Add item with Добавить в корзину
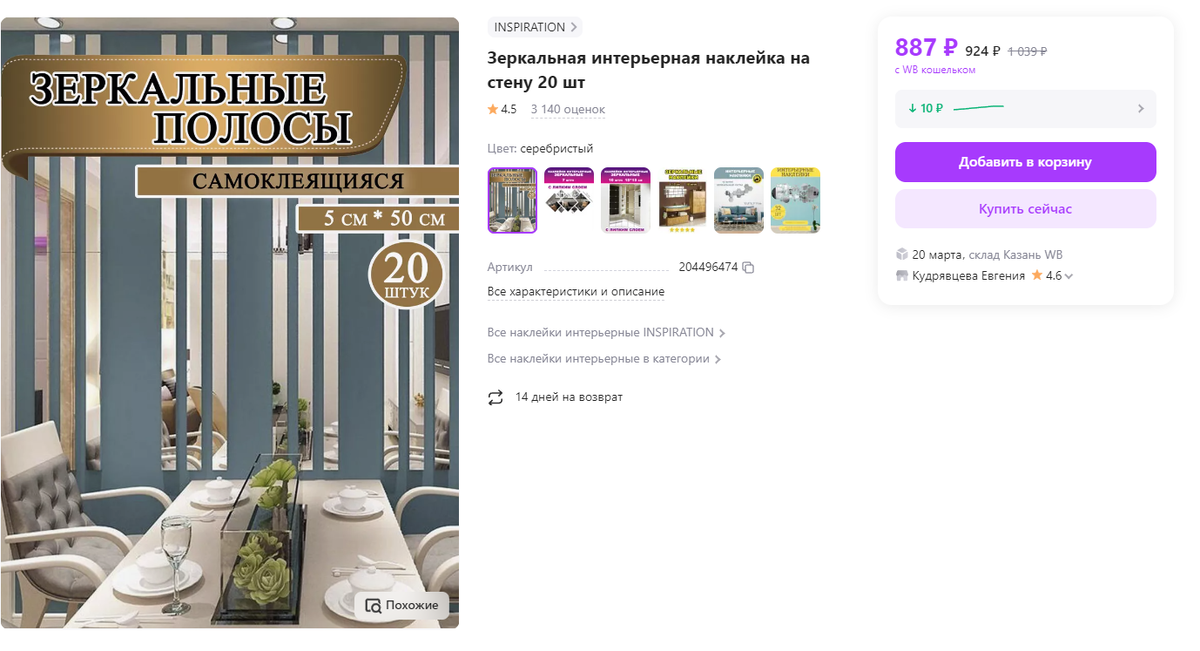Screen dimensions: 1200x651 (1025, 162)
